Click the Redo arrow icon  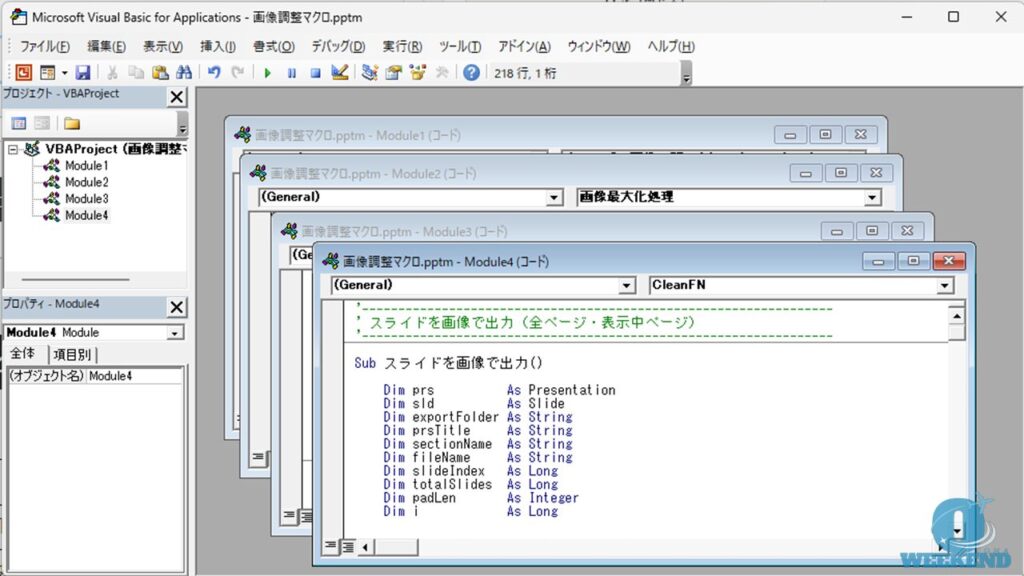pyautogui.click(x=238, y=72)
